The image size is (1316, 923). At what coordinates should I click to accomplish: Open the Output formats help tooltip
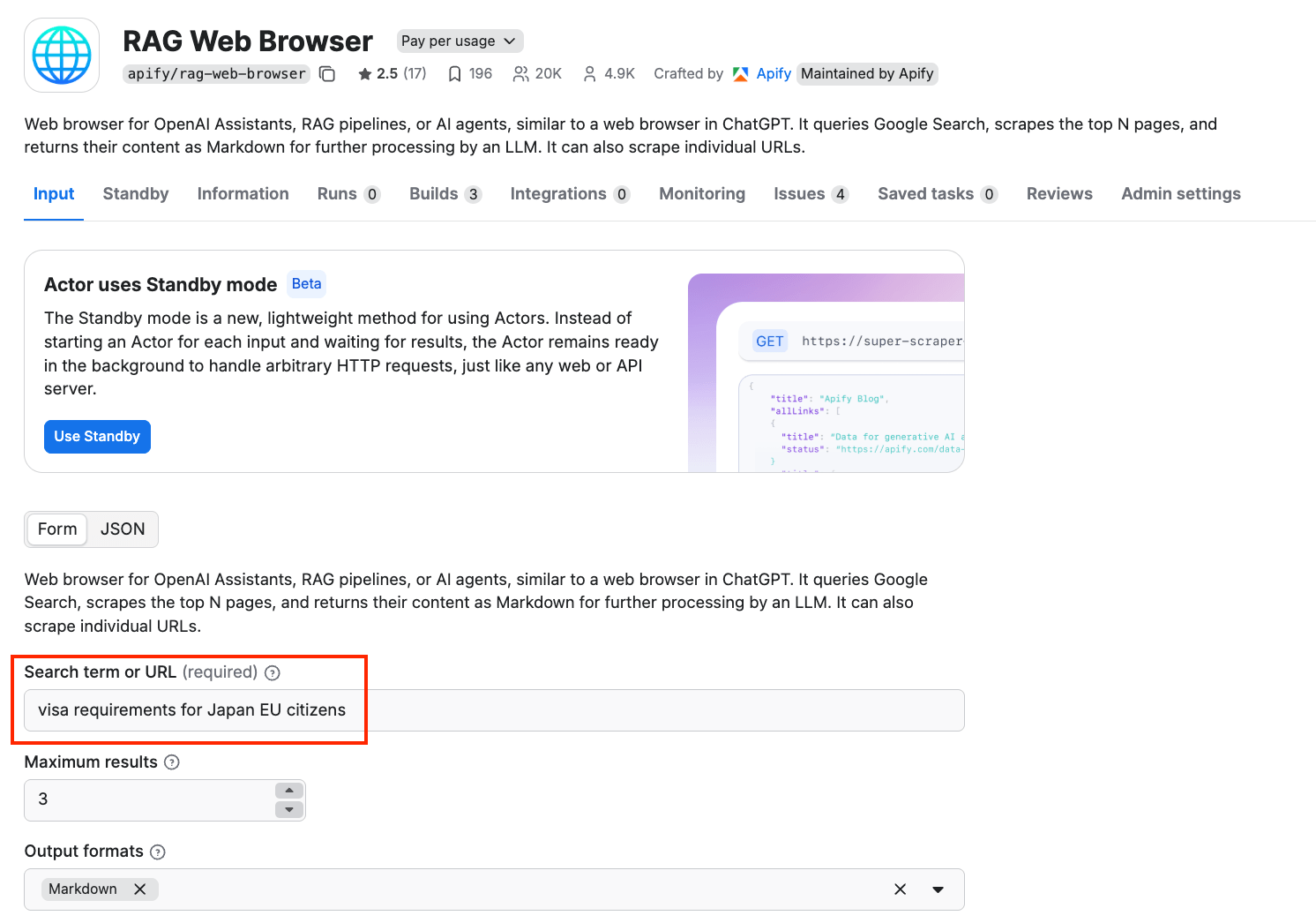(x=158, y=852)
